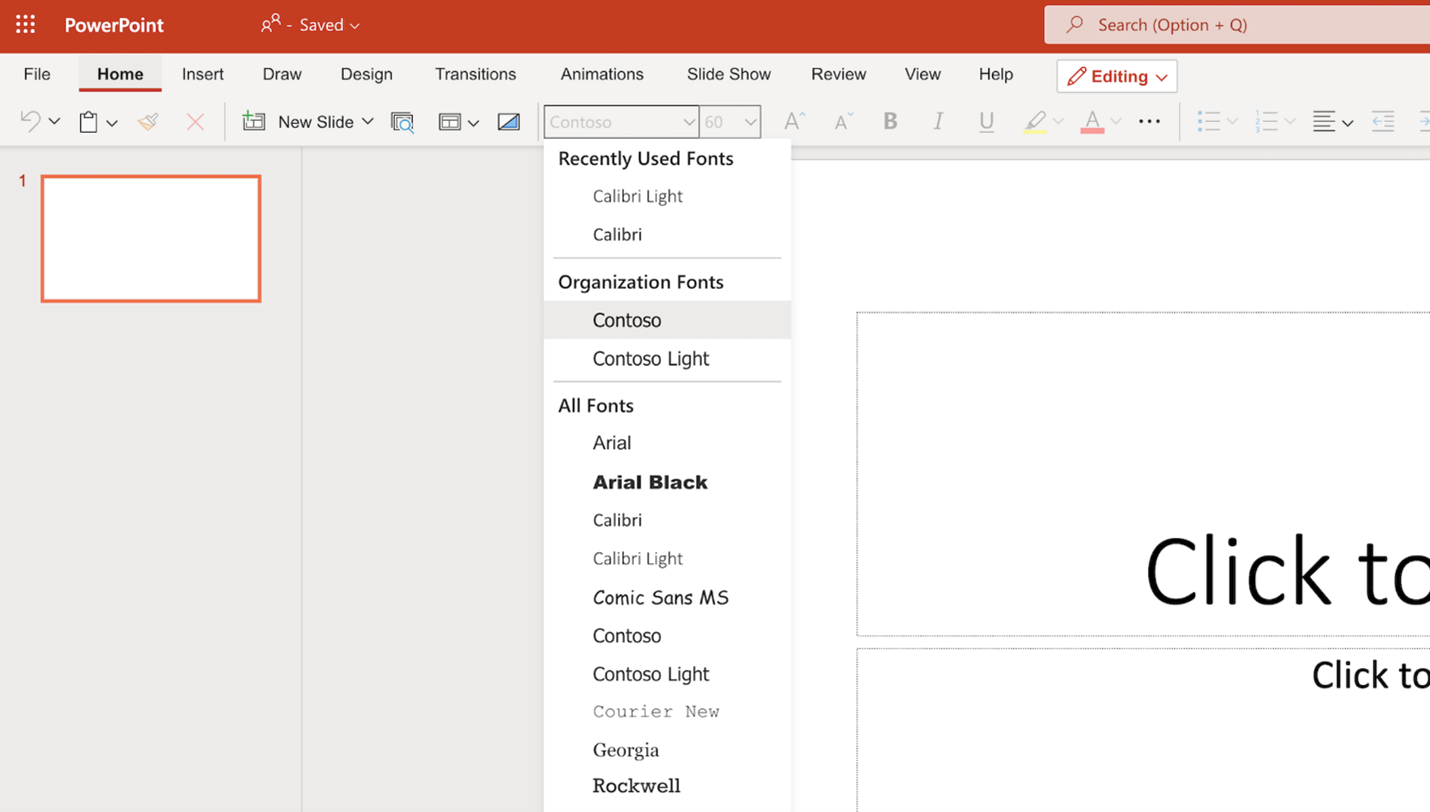Toggle Underline formatting
Screen dimensions: 1430x812
986,121
